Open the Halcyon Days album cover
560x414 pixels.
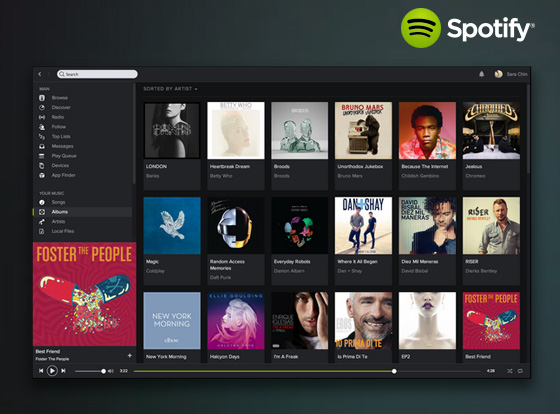click(x=236, y=320)
